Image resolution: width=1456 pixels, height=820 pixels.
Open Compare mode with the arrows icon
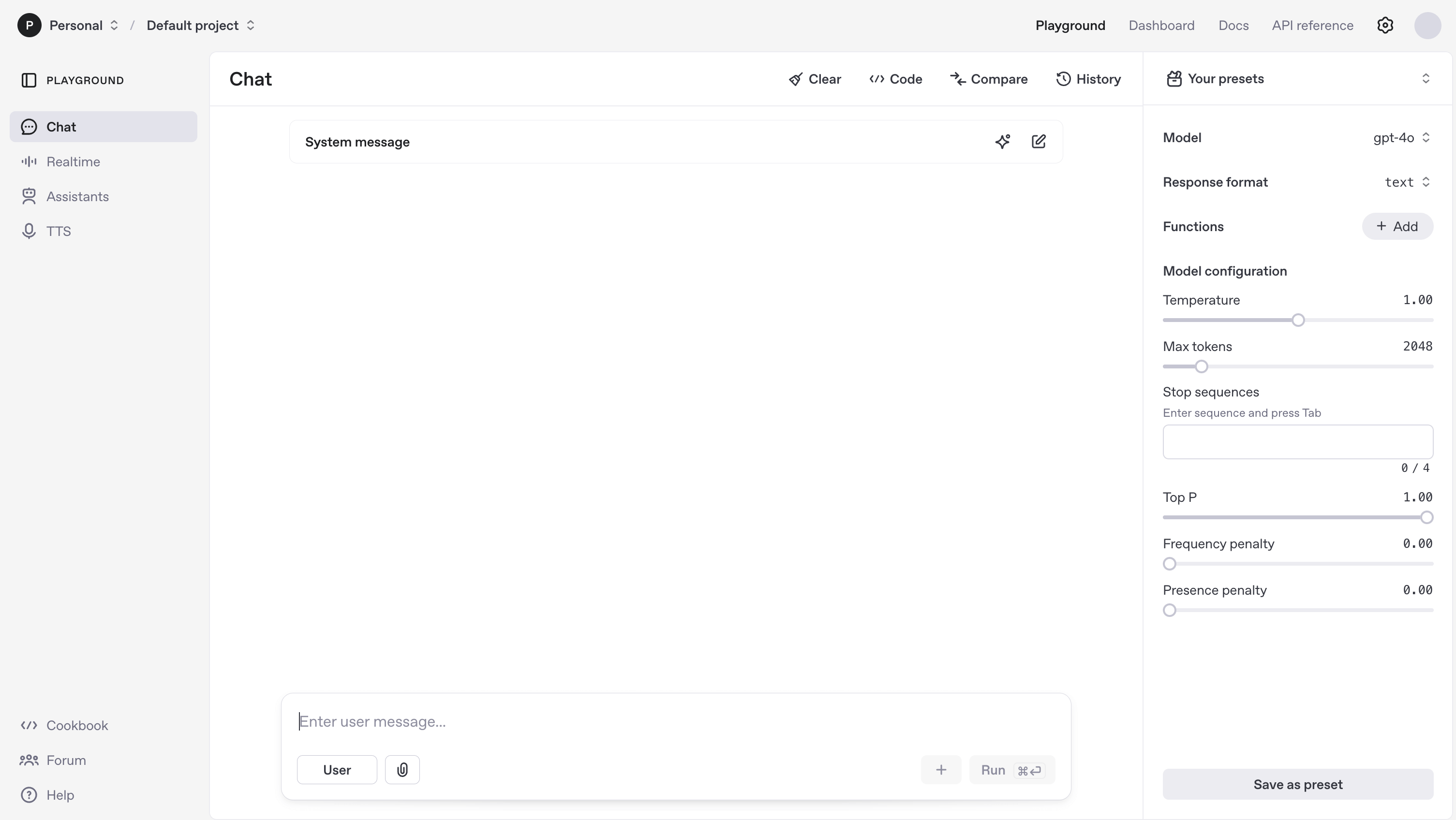coord(989,79)
